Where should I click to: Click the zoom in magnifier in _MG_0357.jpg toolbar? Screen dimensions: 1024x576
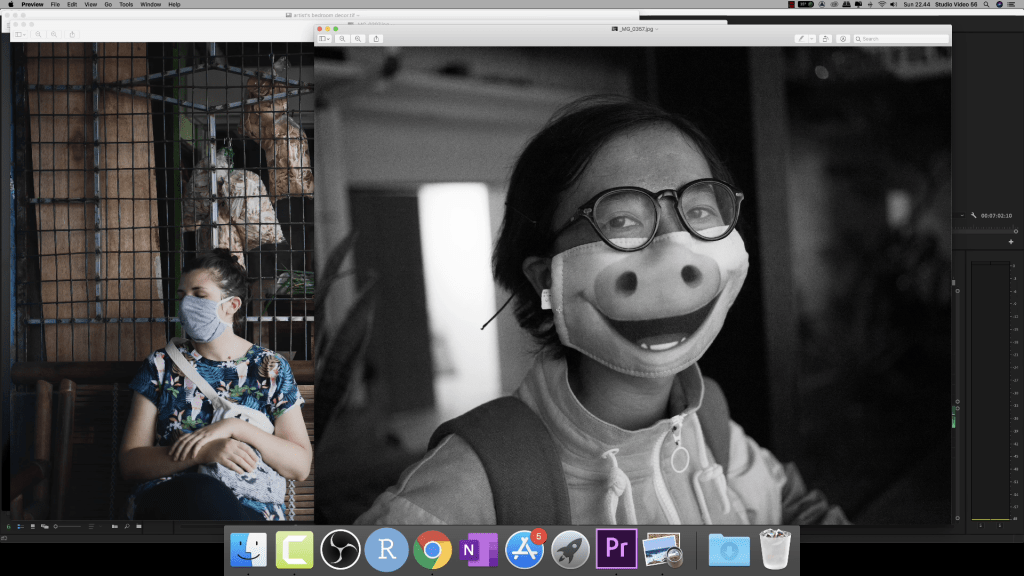tap(357, 39)
